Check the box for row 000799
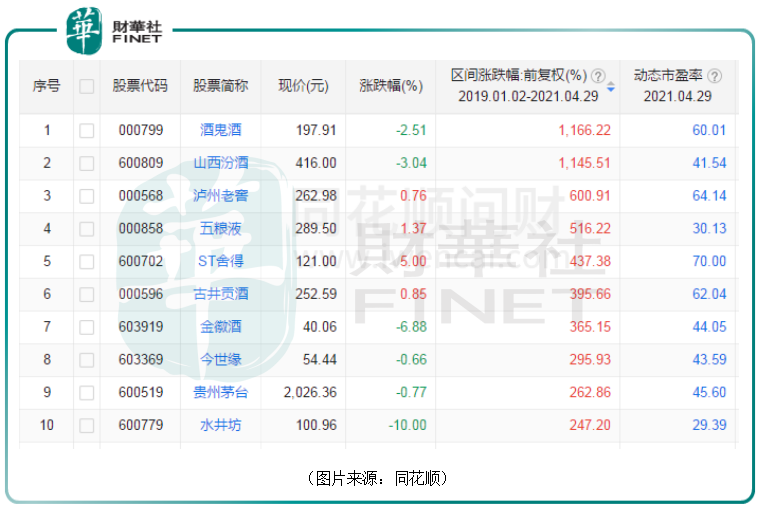This screenshot has height=508, width=763. coord(87,130)
